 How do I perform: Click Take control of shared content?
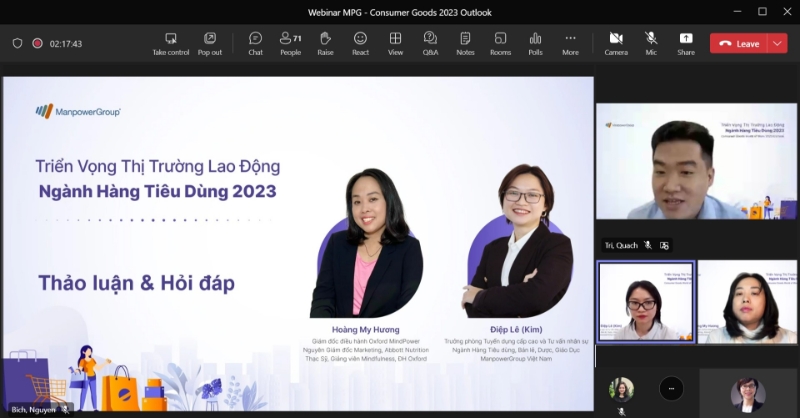[x=170, y=43]
